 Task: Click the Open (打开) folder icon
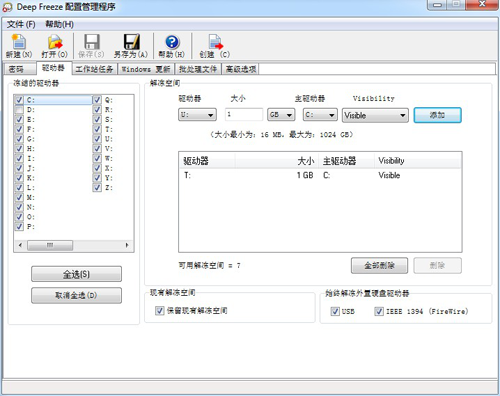pyautogui.click(x=55, y=42)
